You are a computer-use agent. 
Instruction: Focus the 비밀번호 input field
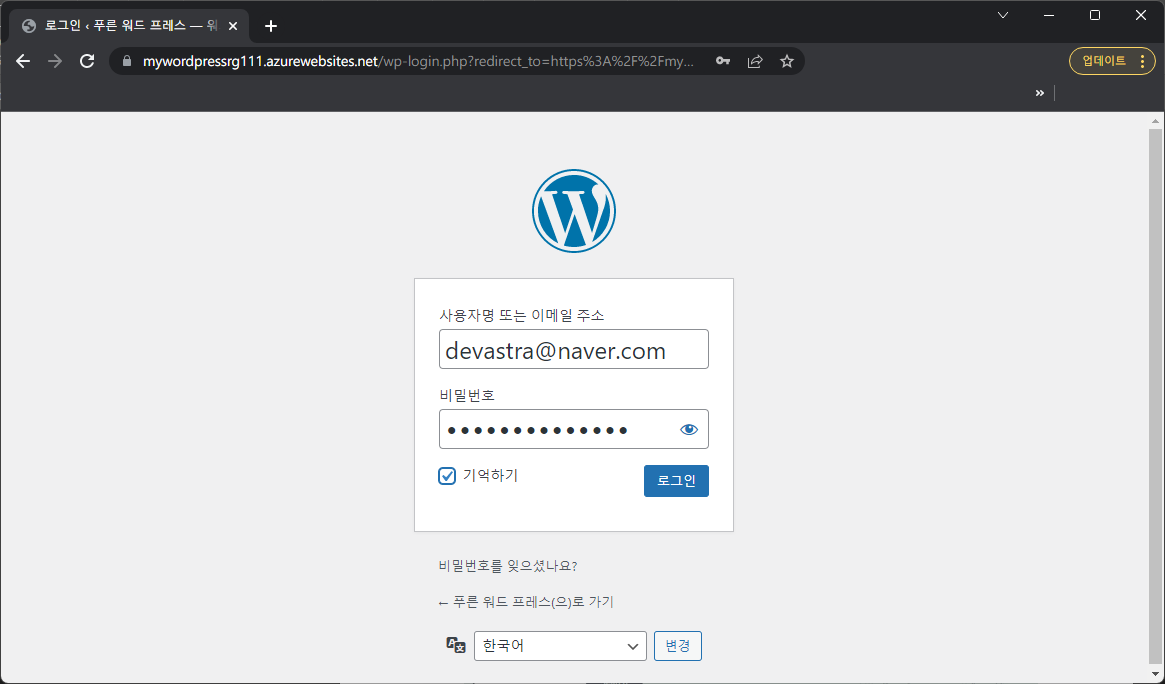[574, 429]
